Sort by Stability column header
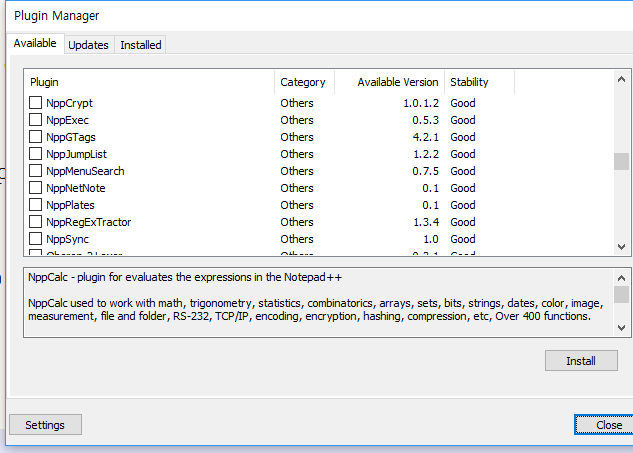The image size is (633, 453). coord(480,82)
